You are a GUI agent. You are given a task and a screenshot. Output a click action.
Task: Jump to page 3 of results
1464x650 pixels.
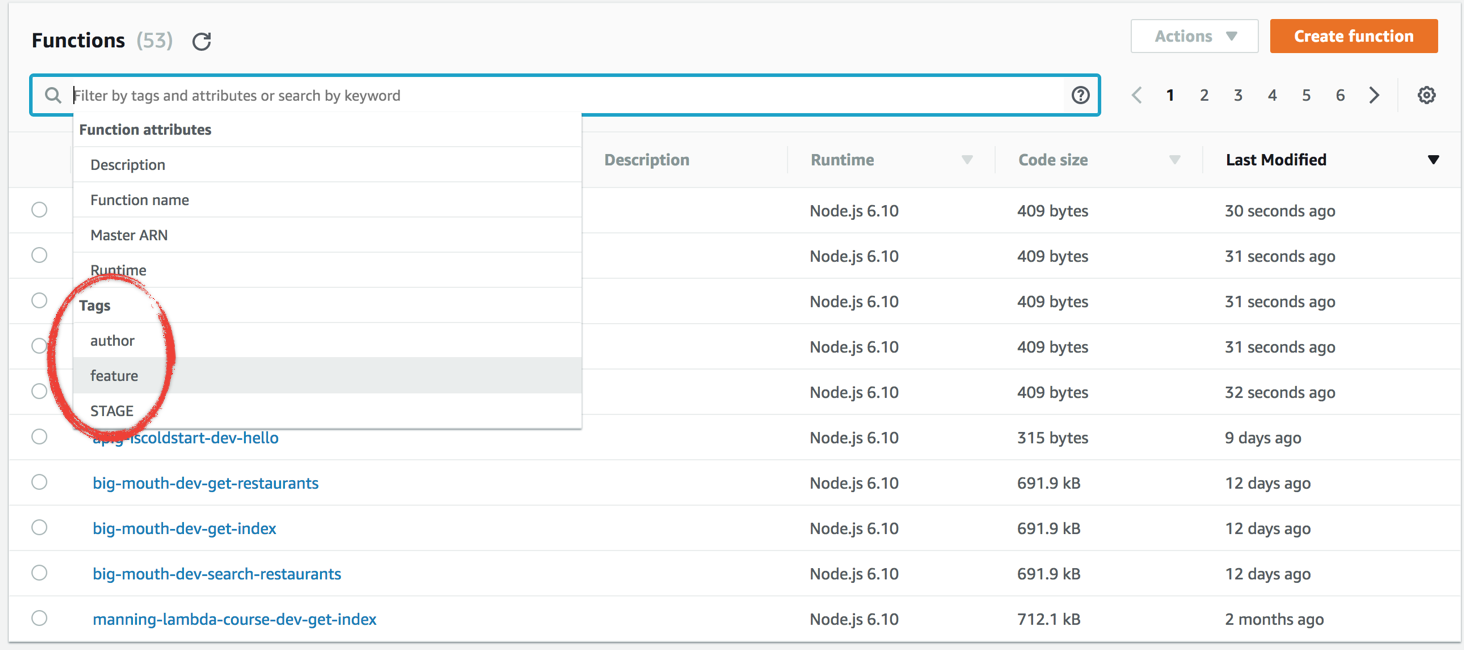(x=1238, y=95)
